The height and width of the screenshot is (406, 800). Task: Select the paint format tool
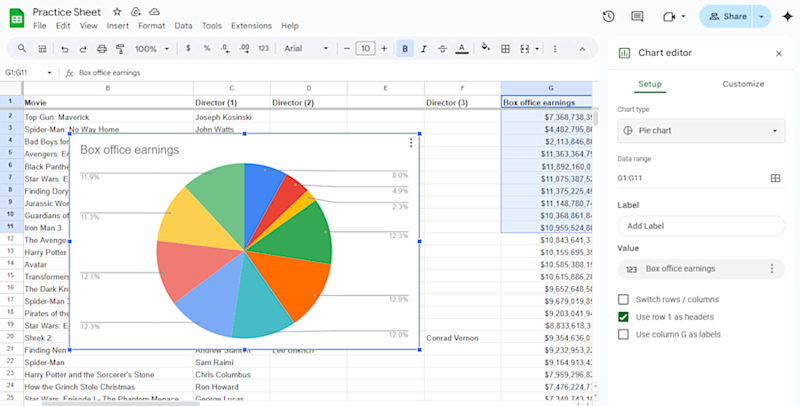point(120,49)
